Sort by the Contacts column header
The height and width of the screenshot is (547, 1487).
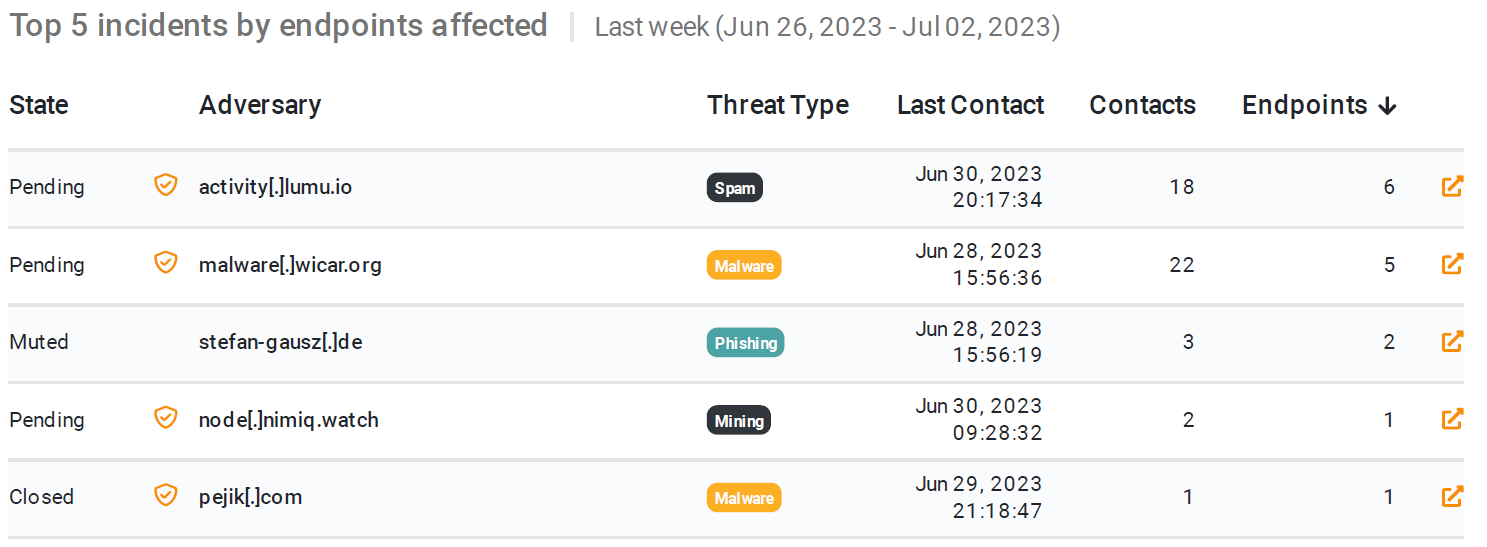1142,105
